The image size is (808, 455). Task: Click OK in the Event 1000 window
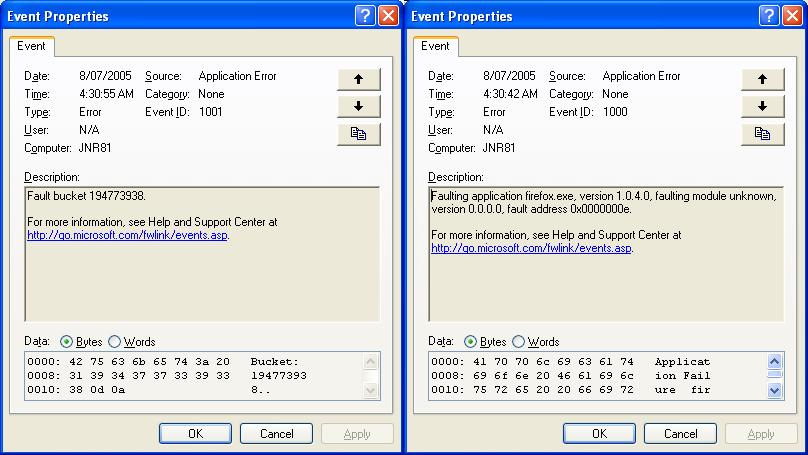pos(599,434)
